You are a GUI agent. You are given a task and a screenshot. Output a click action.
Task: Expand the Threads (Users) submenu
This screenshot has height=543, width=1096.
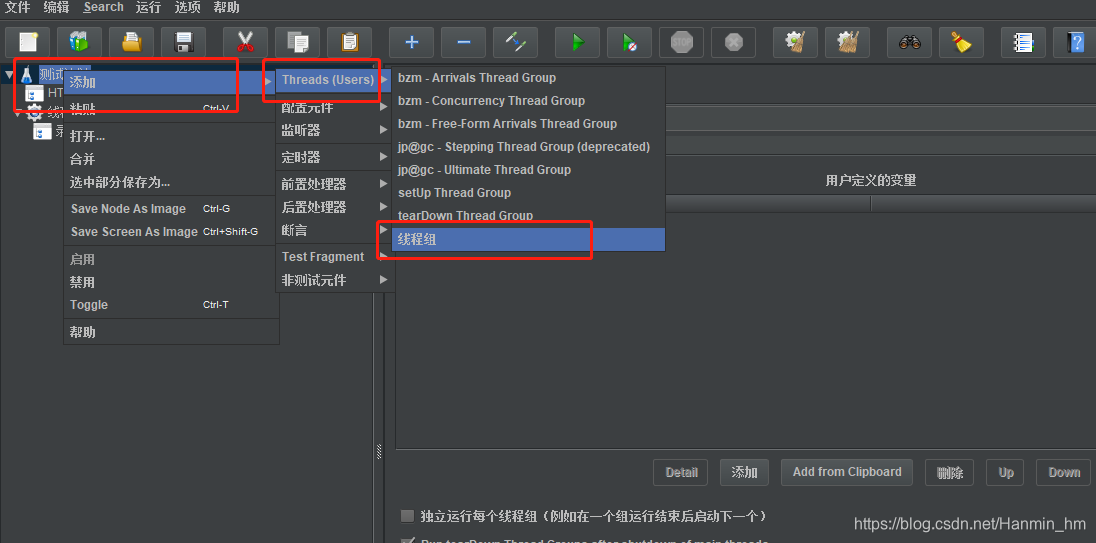pyautogui.click(x=335, y=80)
